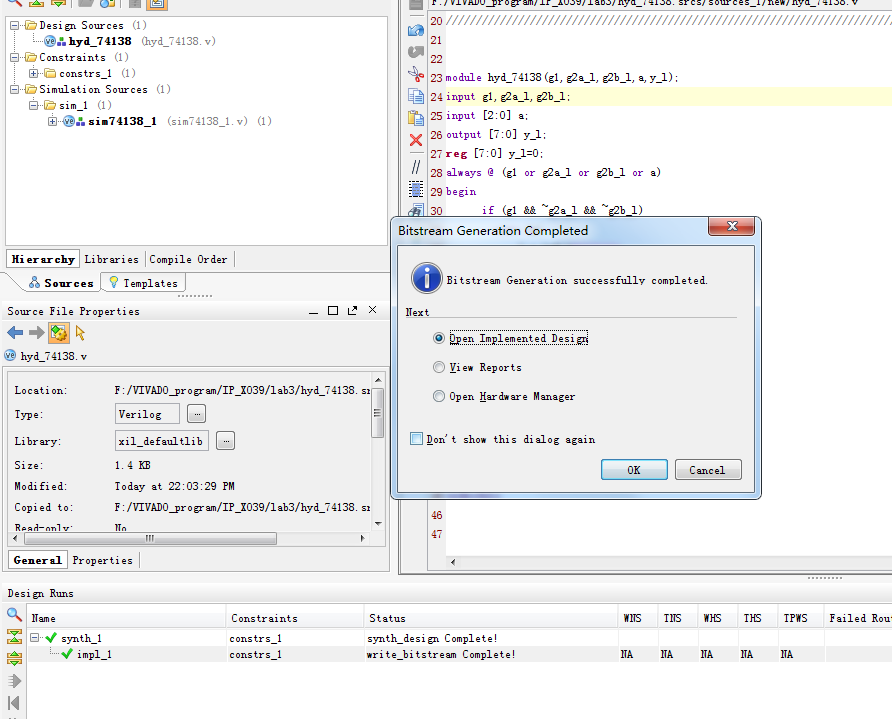
Task: Switch to the Compile Order tab
Action: coord(189,259)
